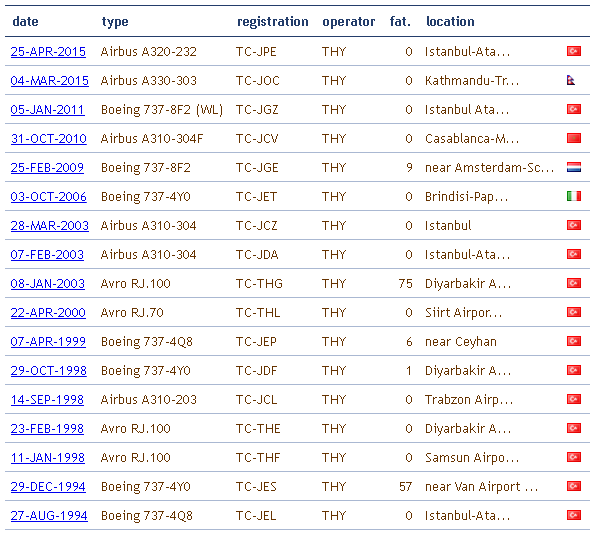The image size is (590, 546).
Task: Click the Turkey flag in the TC-THE row
Action: (x=574, y=427)
